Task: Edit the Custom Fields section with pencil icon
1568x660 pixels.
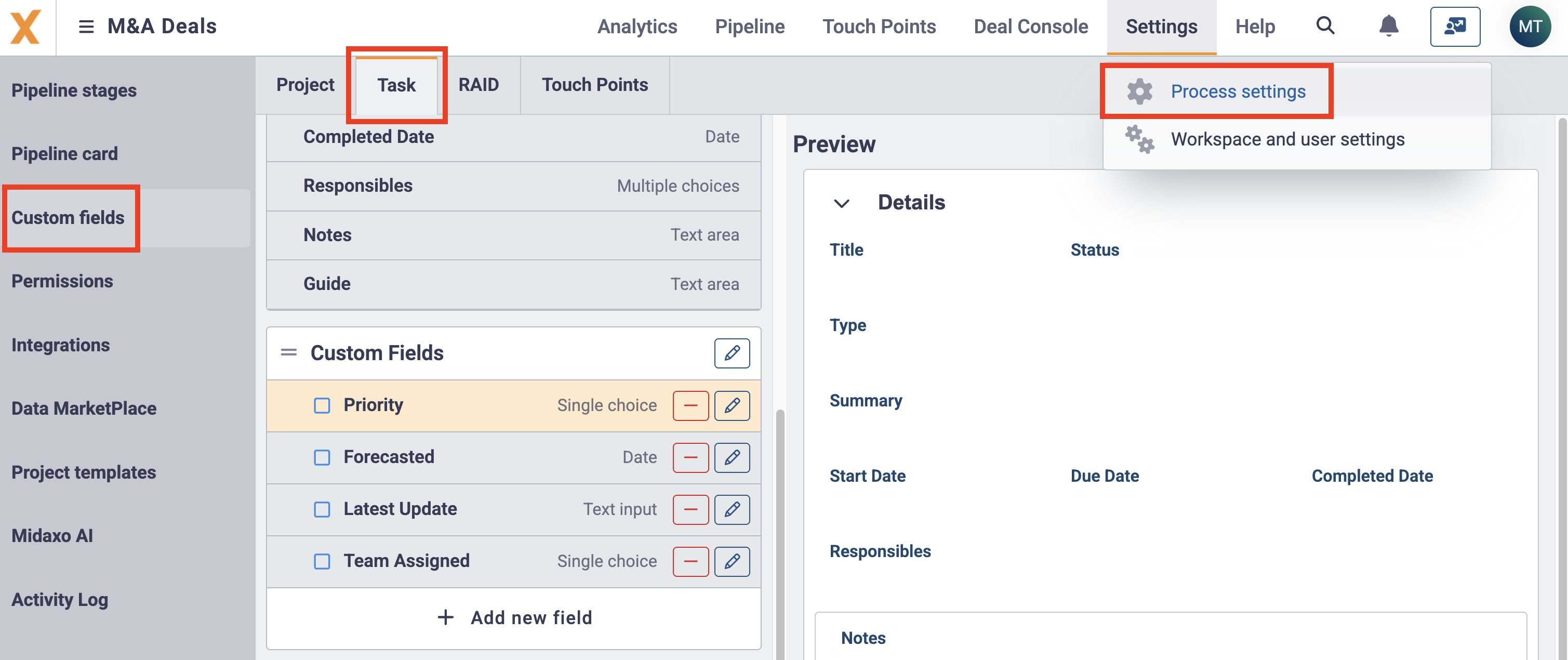Action: pyautogui.click(x=732, y=353)
